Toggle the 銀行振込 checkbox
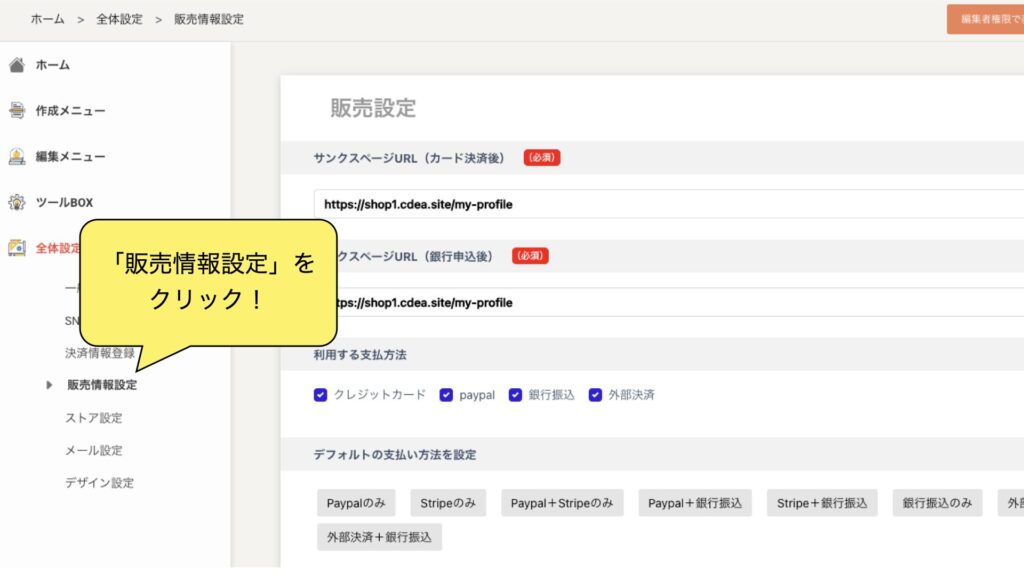The width and height of the screenshot is (1024, 576). tap(515, 395)
